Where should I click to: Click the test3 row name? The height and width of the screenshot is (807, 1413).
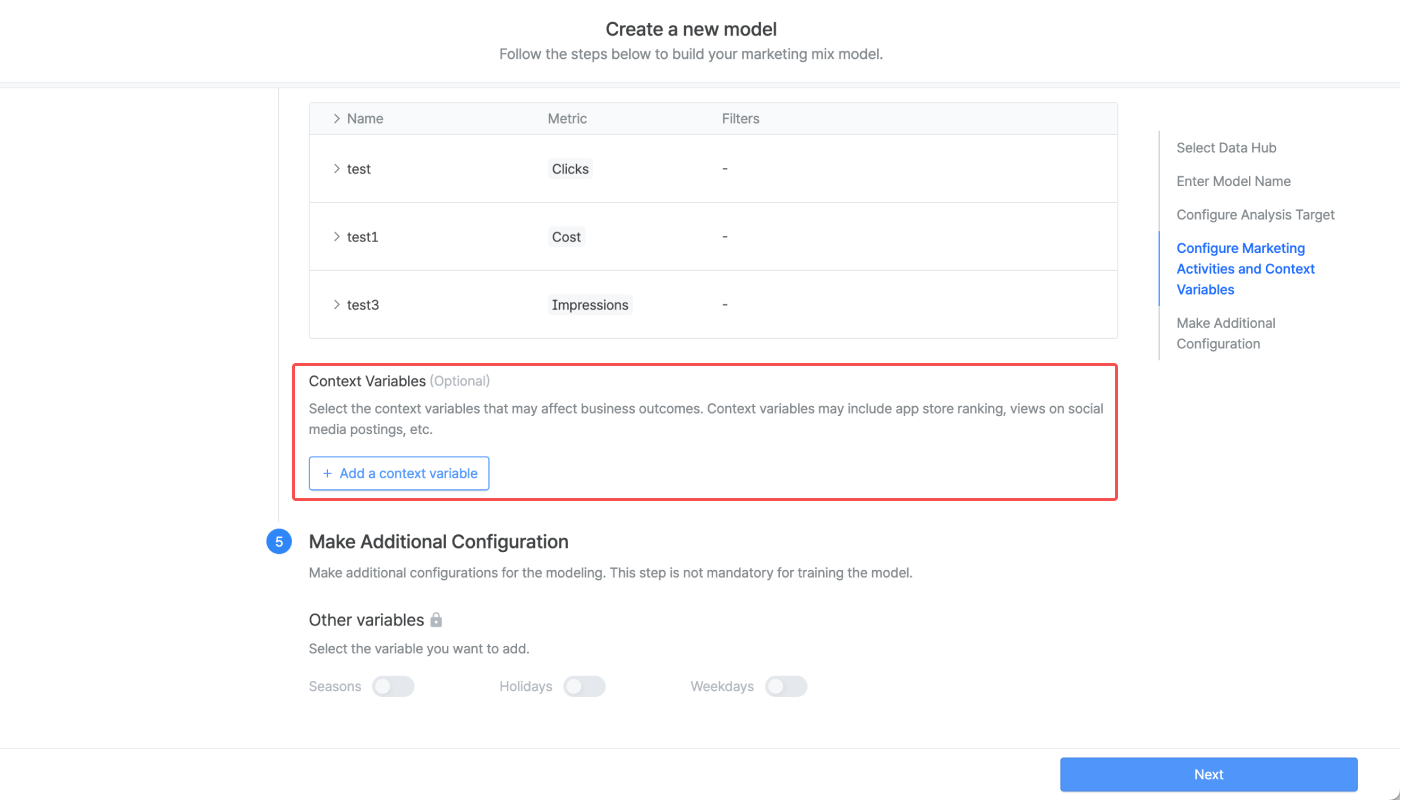click(363, 305)
